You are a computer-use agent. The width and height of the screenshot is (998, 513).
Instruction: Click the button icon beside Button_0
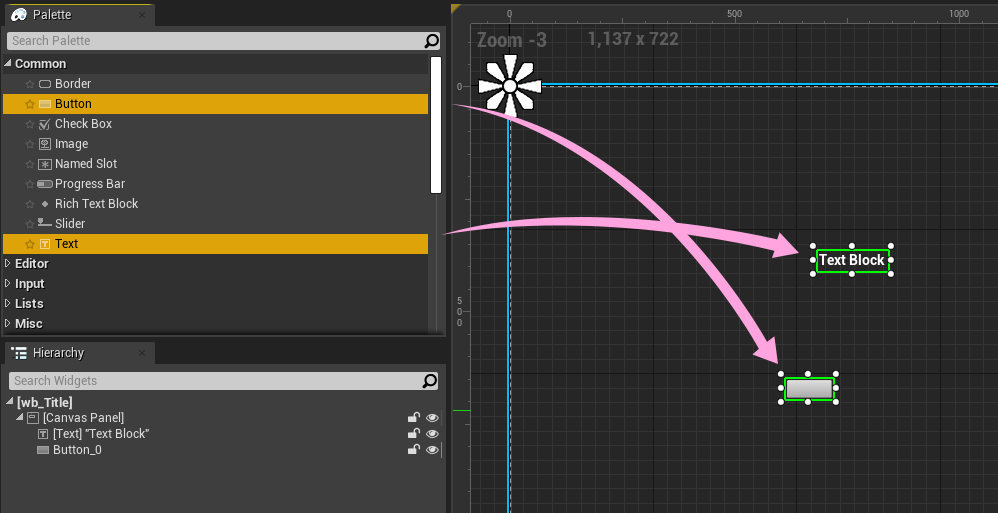point(43,450)
